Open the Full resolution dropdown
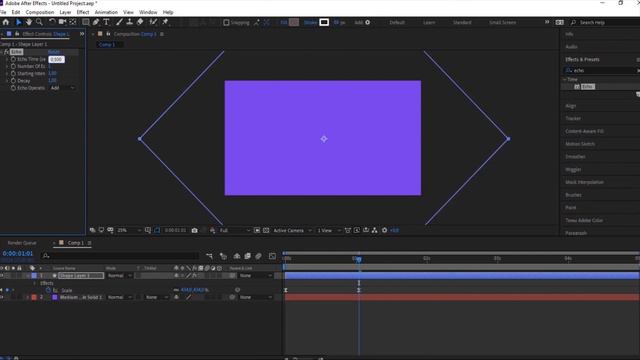This screenshot has width=640, height=360. tap(235, 231)
